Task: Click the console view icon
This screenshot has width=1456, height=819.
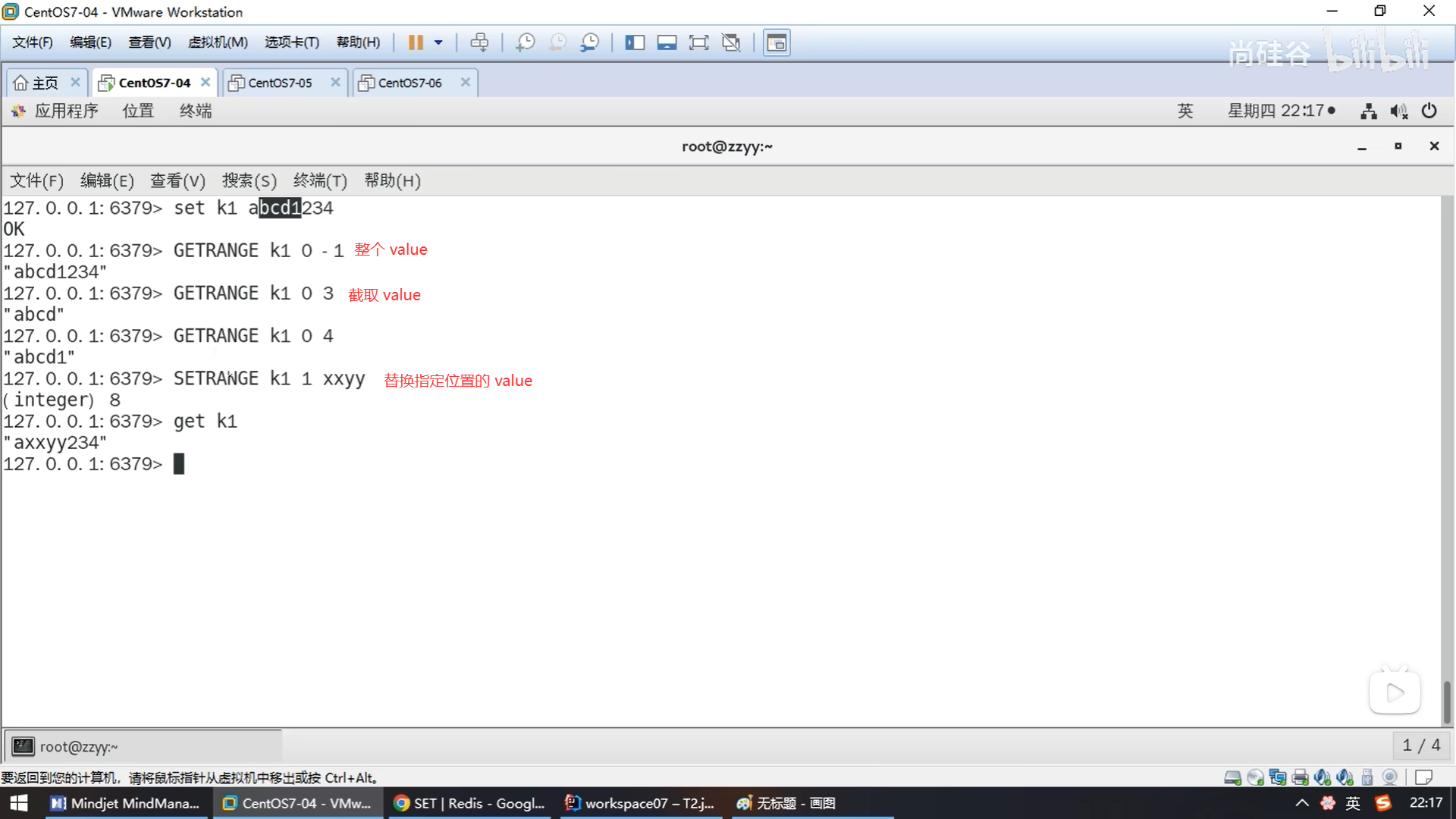Action: tap(777, 42)
